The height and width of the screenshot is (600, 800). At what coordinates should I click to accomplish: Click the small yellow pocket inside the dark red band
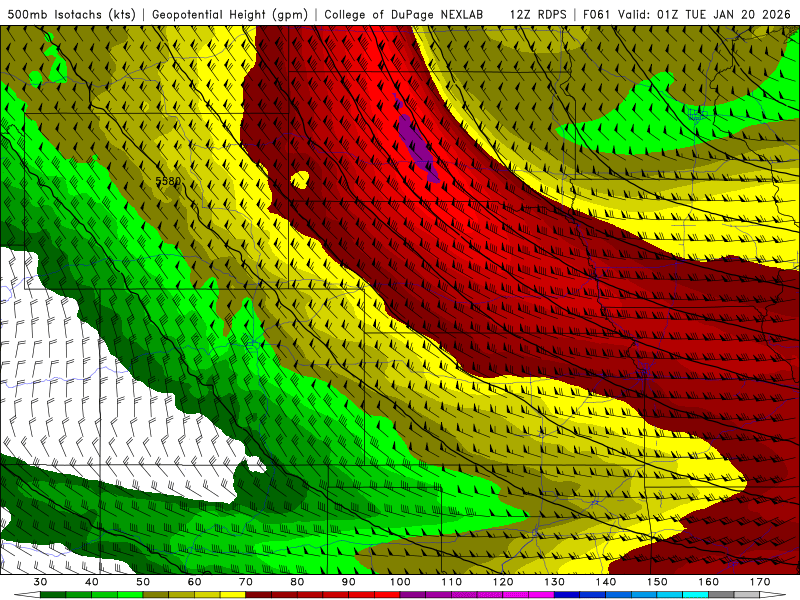coord(300,180)
